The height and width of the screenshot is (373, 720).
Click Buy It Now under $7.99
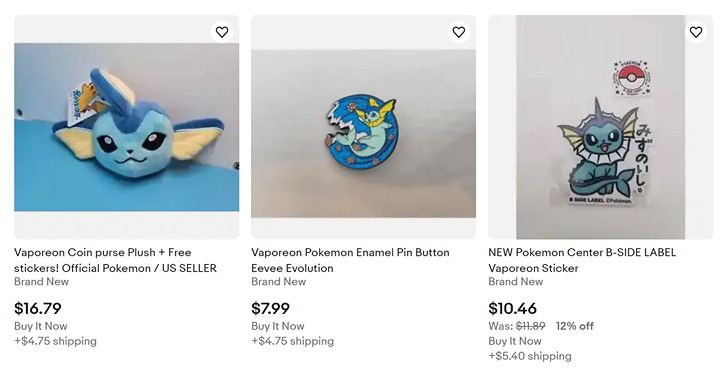(x=278, y=326)
